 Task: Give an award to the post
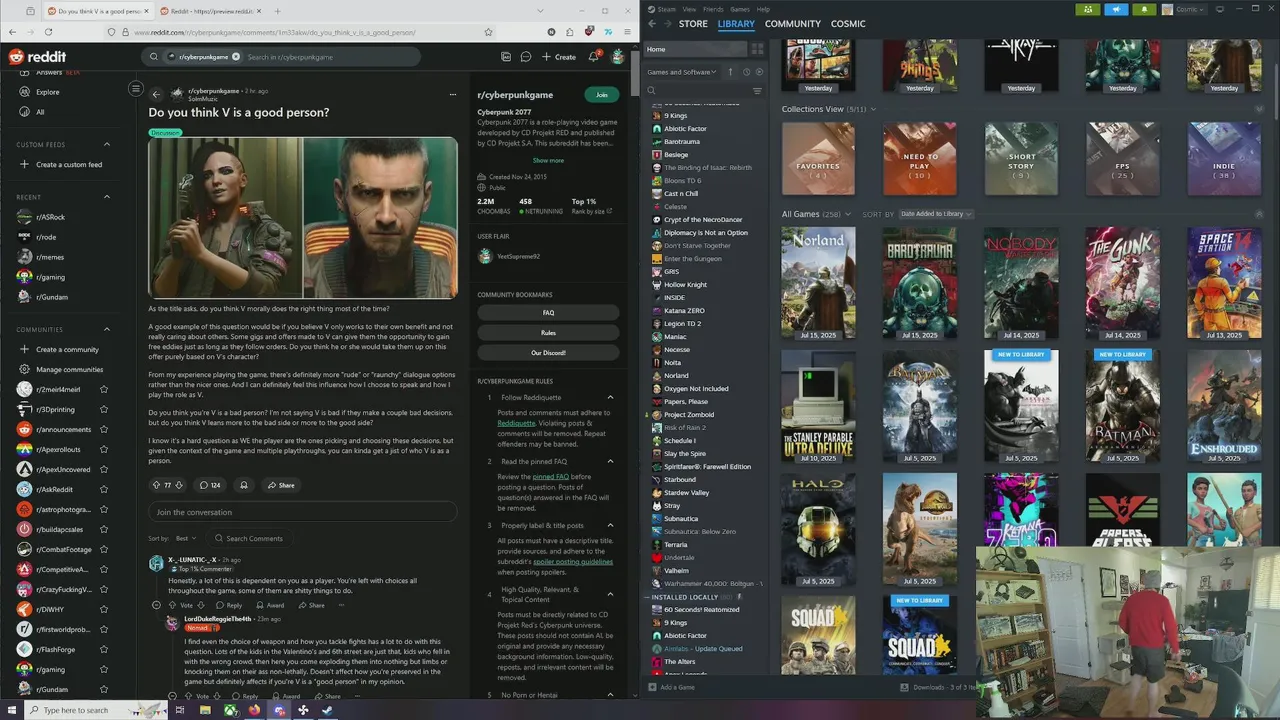(x=243, y=485)
